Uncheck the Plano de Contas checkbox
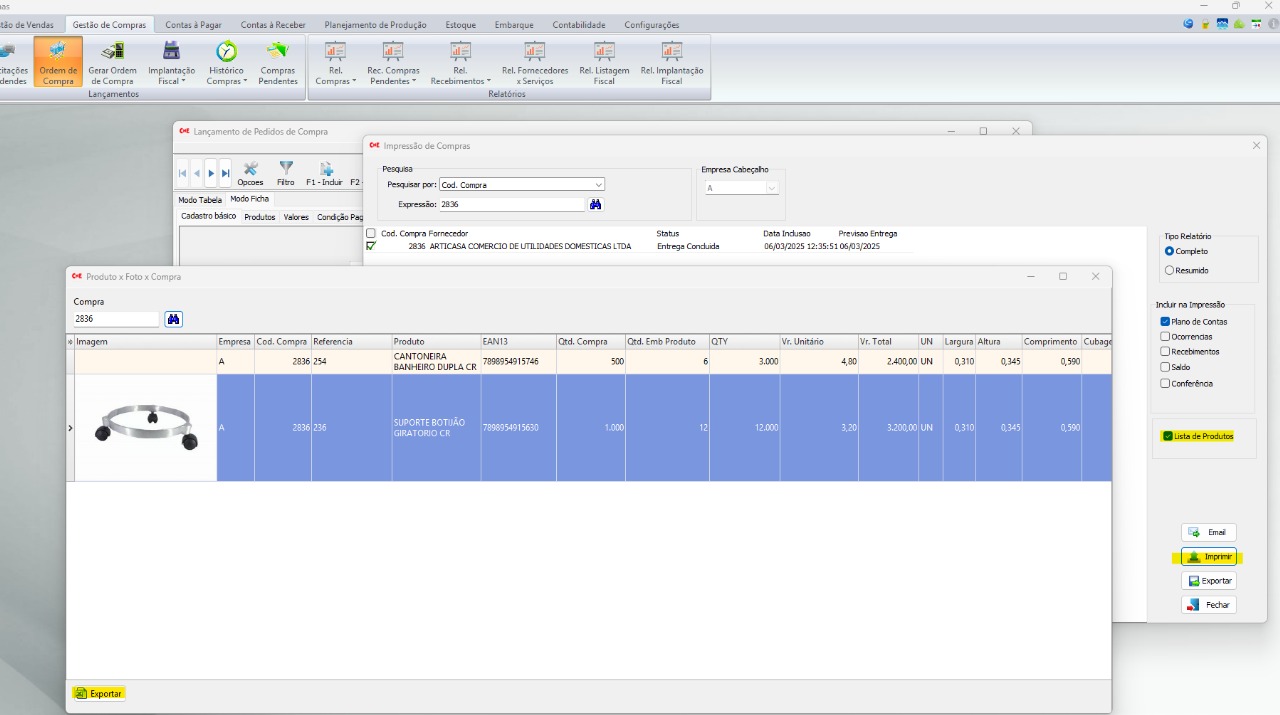This screenshot has height=715, width=1280. point(1165,322)
